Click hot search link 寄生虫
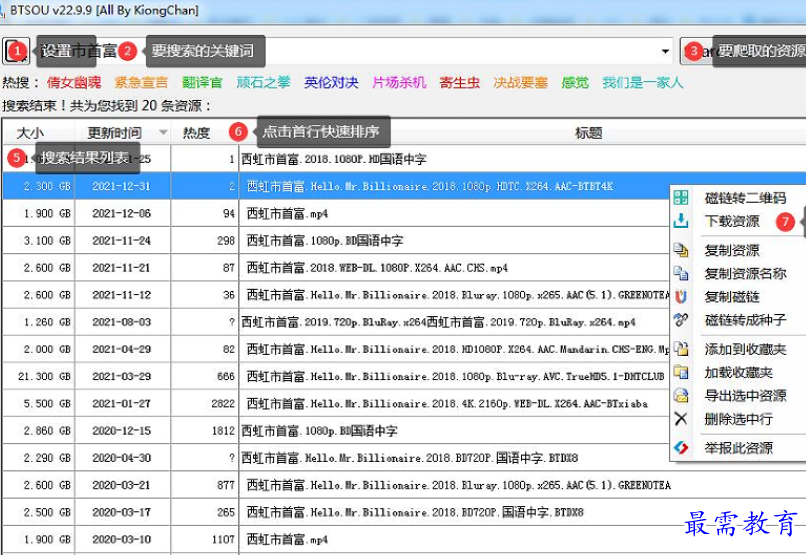 tap(460, 82)
